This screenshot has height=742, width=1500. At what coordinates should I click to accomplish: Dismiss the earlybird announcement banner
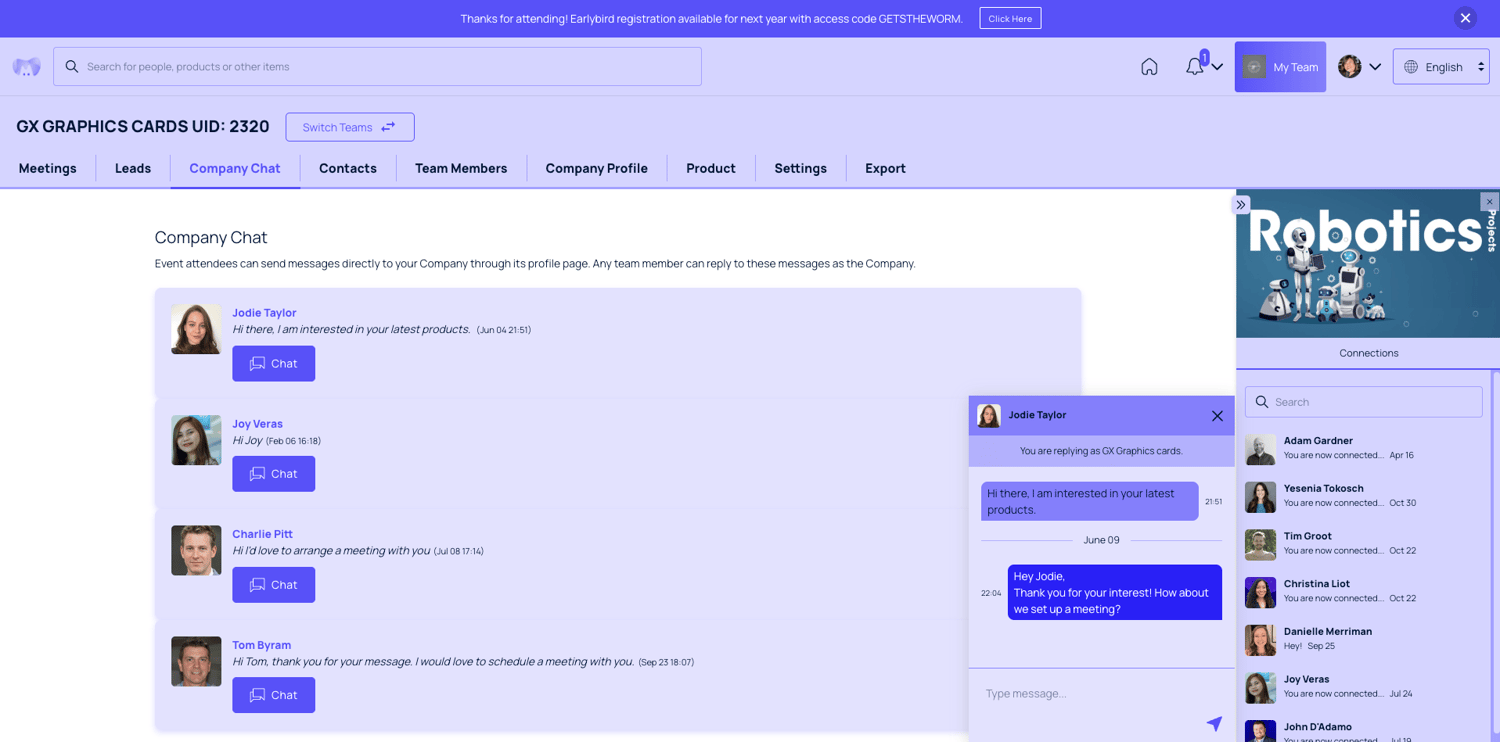coord(1465,18)
